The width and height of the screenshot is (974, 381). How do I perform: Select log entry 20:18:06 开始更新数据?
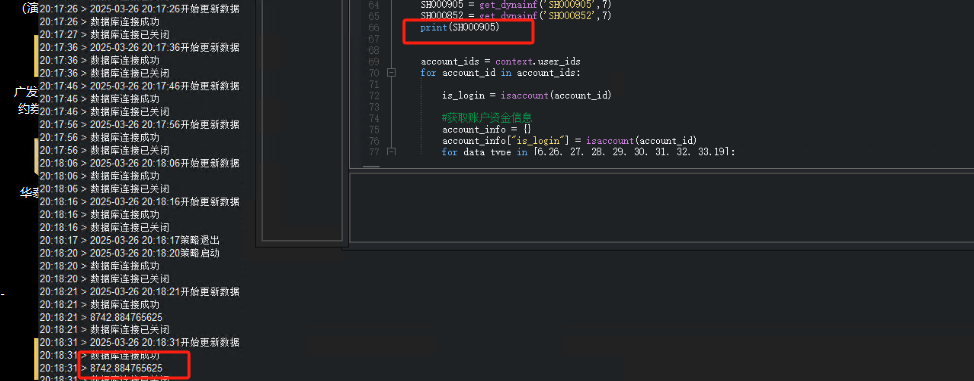pyautogui.click(x=139, y=163)
